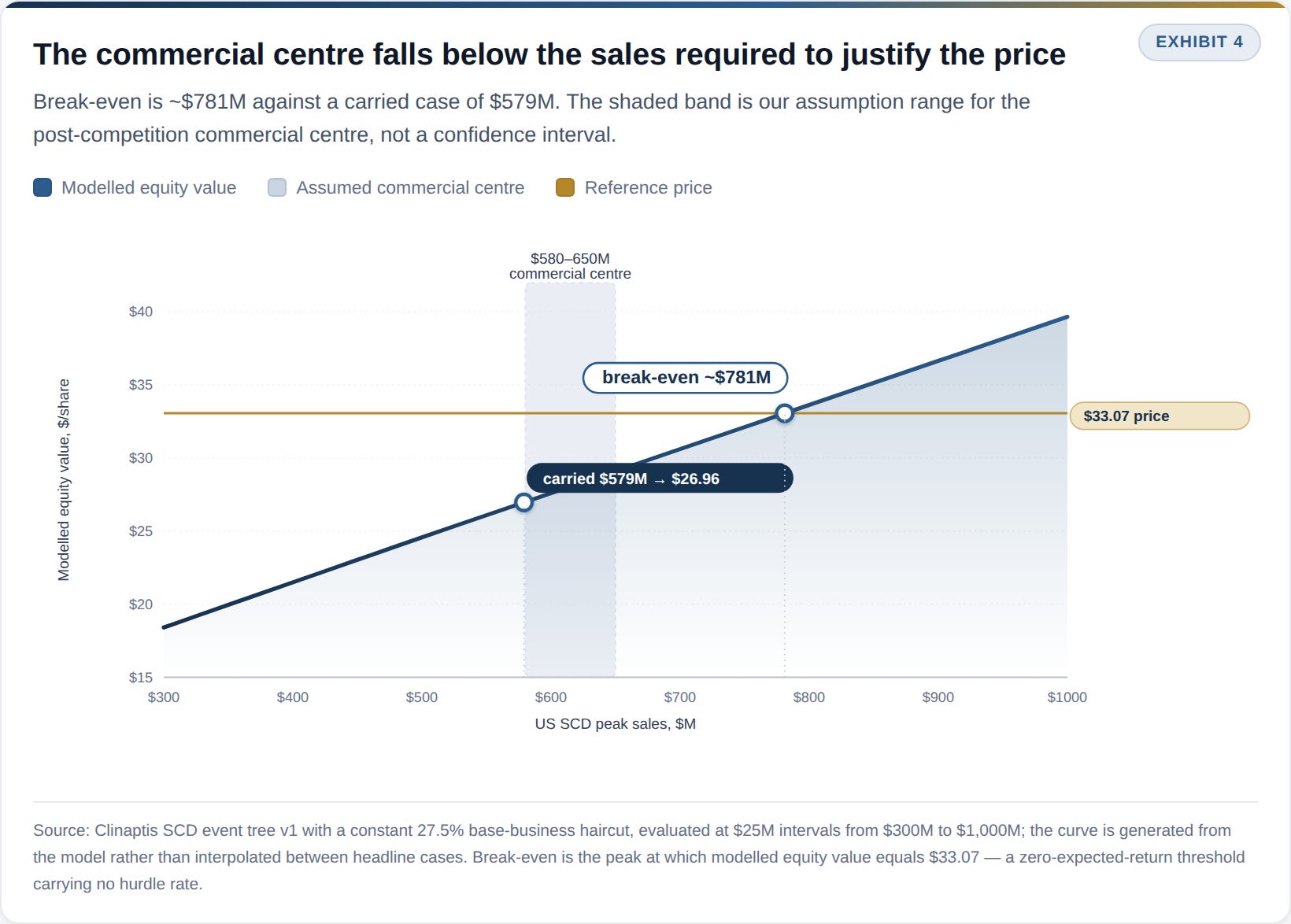Open the handle dots on the carried tooltip
Image resolution: width=1291 pixels, height=924 pixels.
(x=784, y=479)
